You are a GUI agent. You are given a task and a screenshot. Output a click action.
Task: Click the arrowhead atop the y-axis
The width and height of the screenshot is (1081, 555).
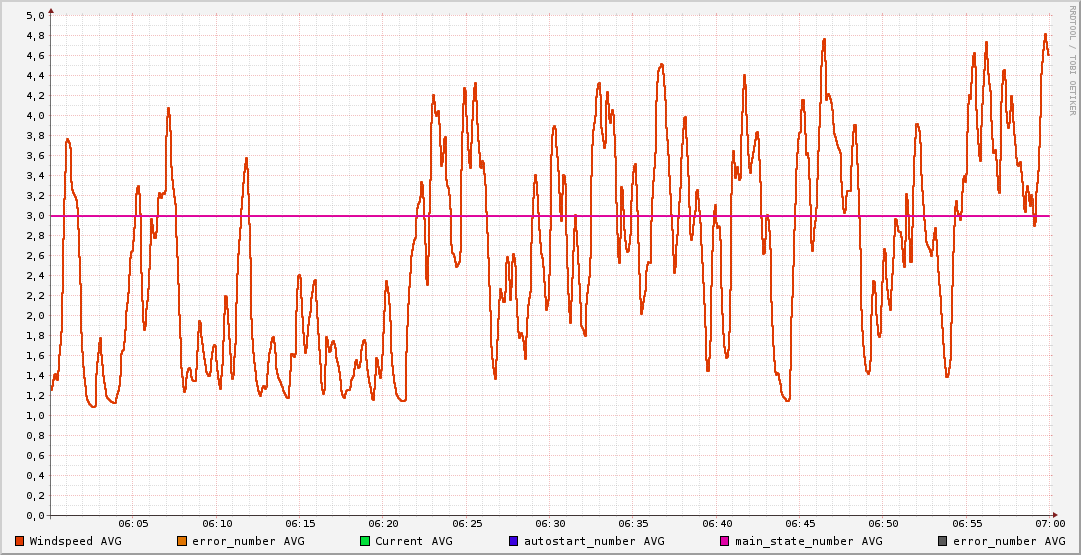click(x=51, y=10)
